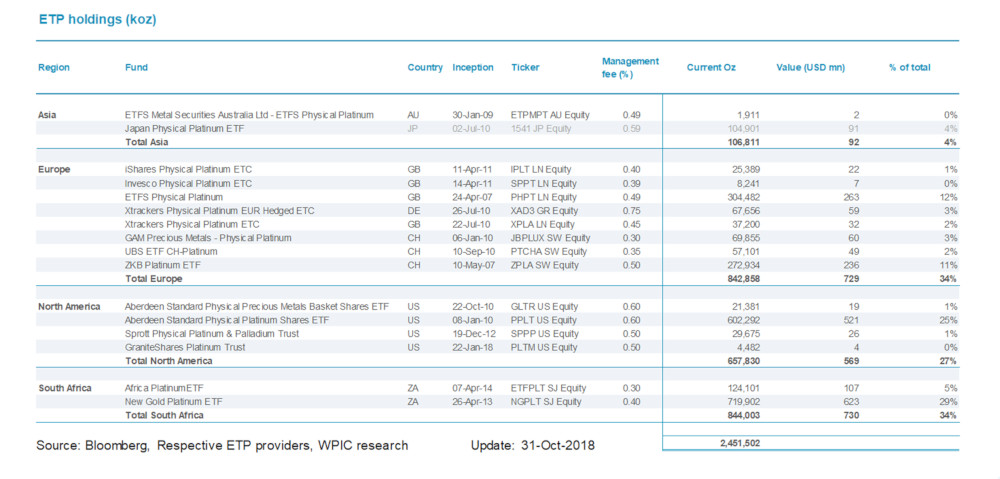
Task: Click the 'Source: Bloomberg' footnote text
Action: (222, 445)
